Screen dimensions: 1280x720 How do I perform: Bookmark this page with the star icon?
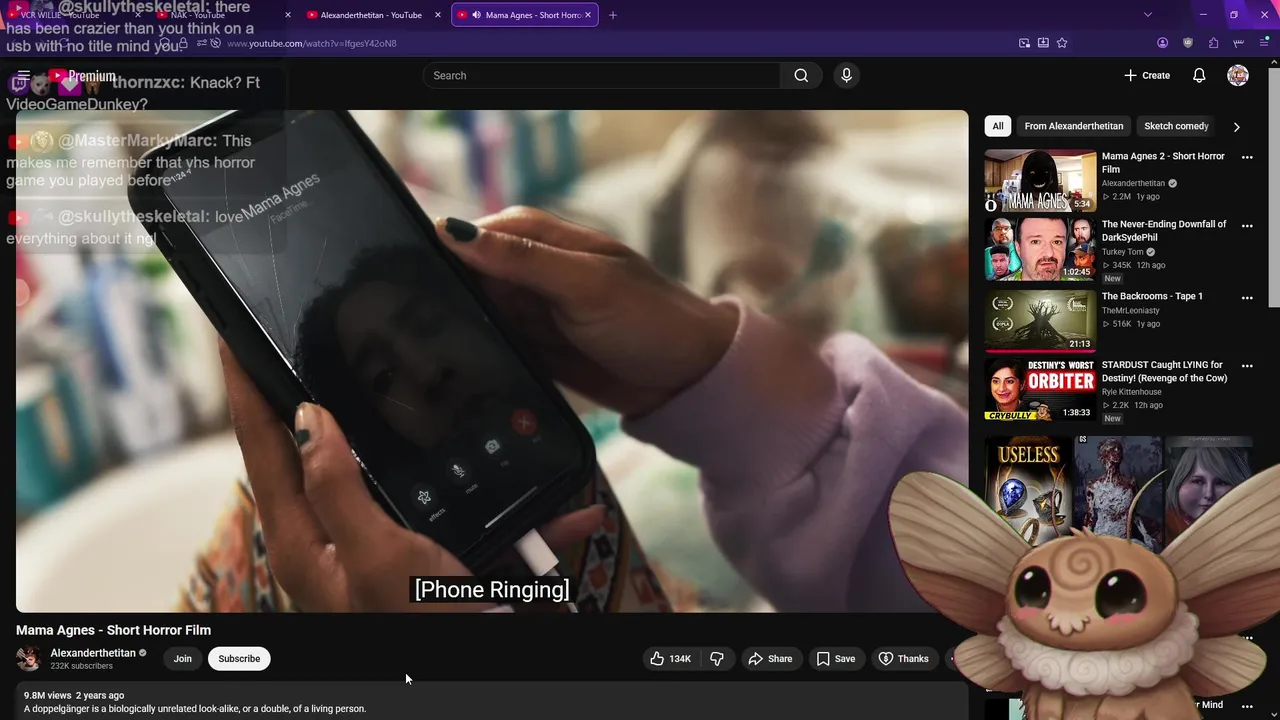tap(1062, 43)
